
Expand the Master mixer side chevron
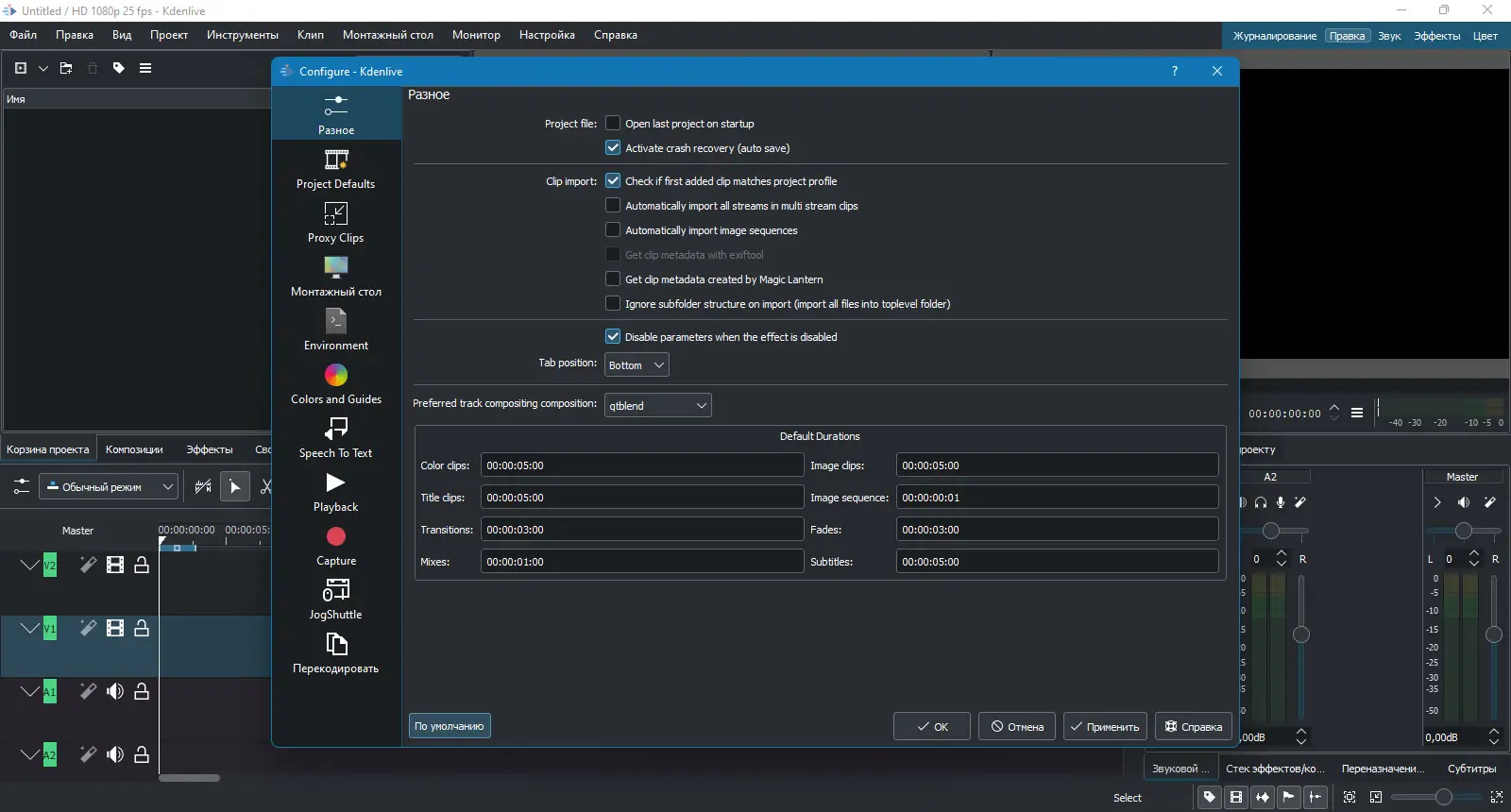(x=1437, y=502)
